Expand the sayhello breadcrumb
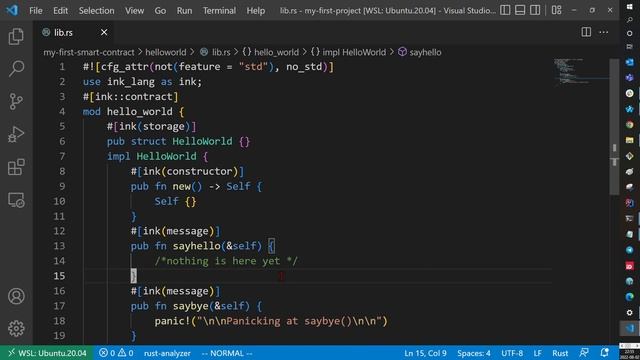 (420, 52)
